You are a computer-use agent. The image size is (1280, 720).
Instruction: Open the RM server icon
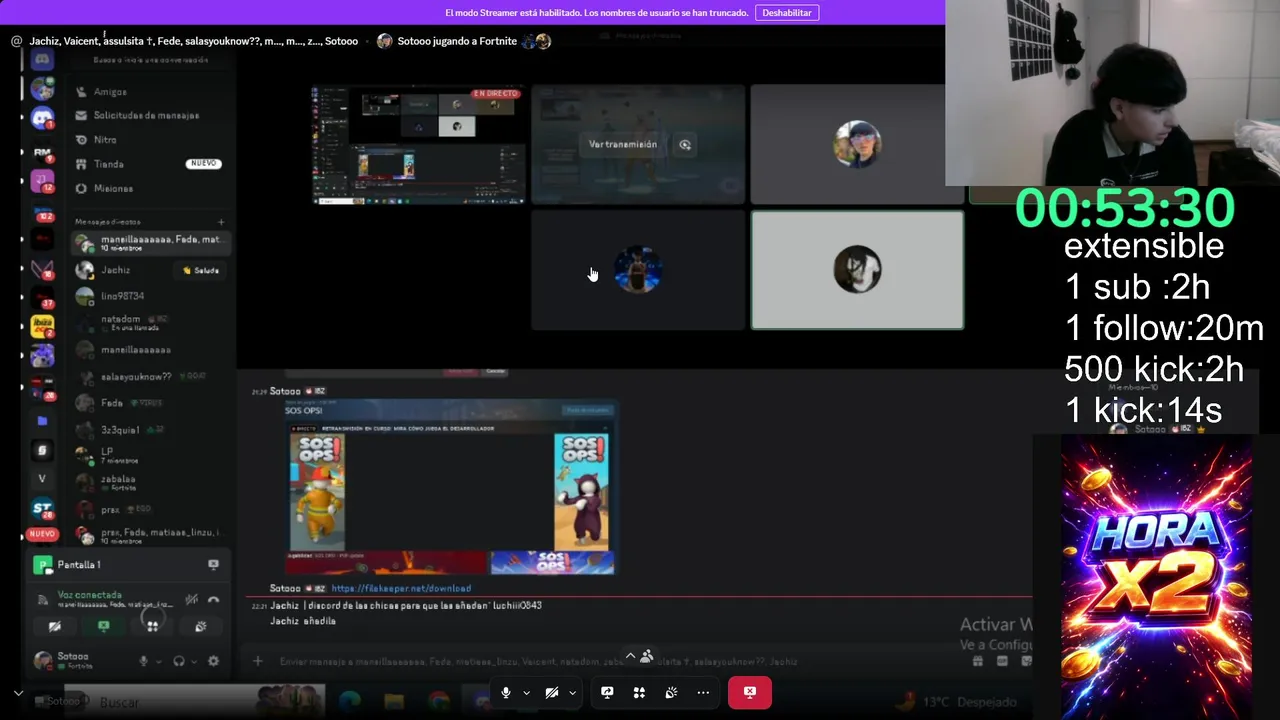click(42, 153)
